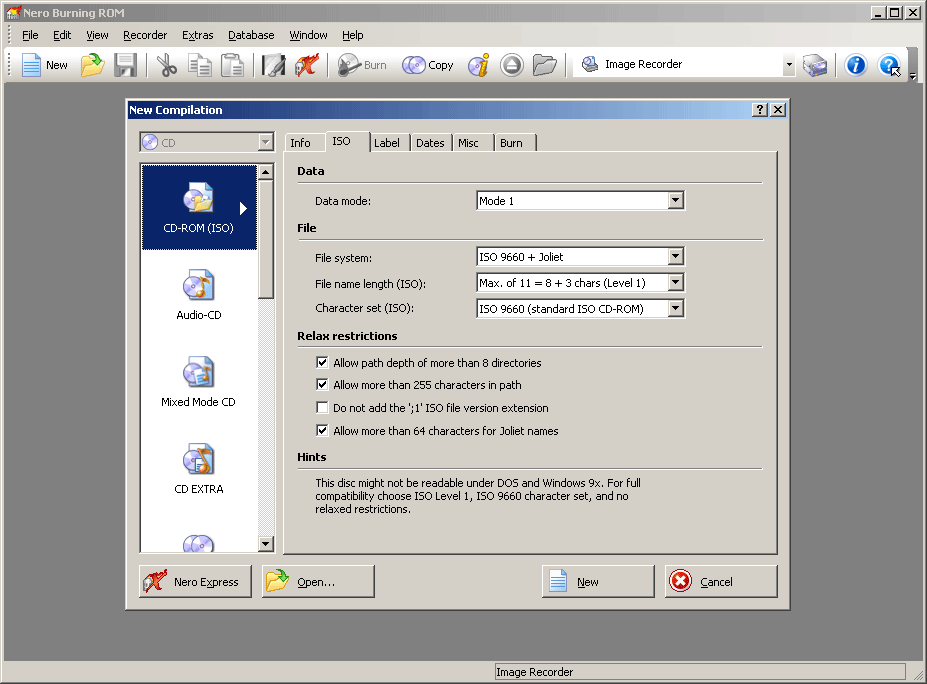This screenshot has height=684, width=927.
Task: Enable Do not add ';1' ISO version extension
Action: click(x=322, y=407)
